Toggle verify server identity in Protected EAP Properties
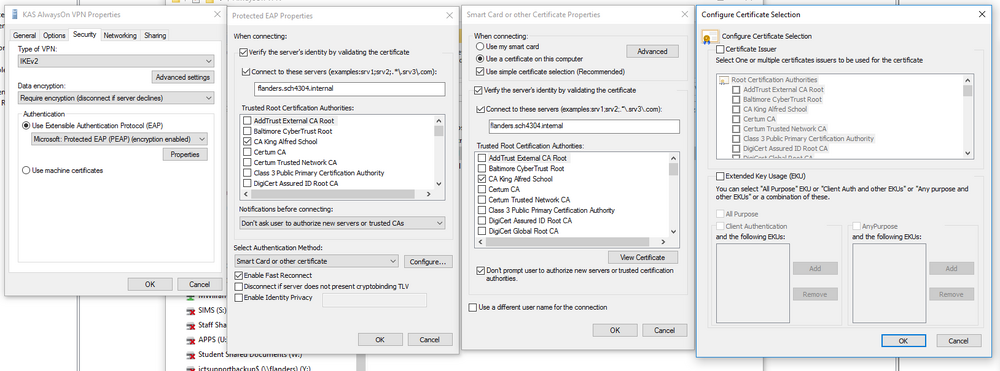 (244, 52)
